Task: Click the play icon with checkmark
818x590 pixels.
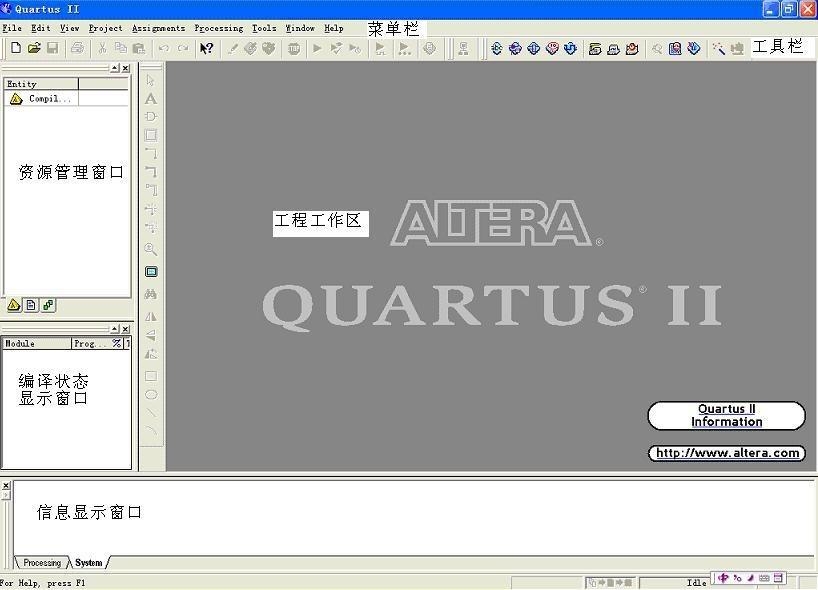Action: tap(336, 49)
